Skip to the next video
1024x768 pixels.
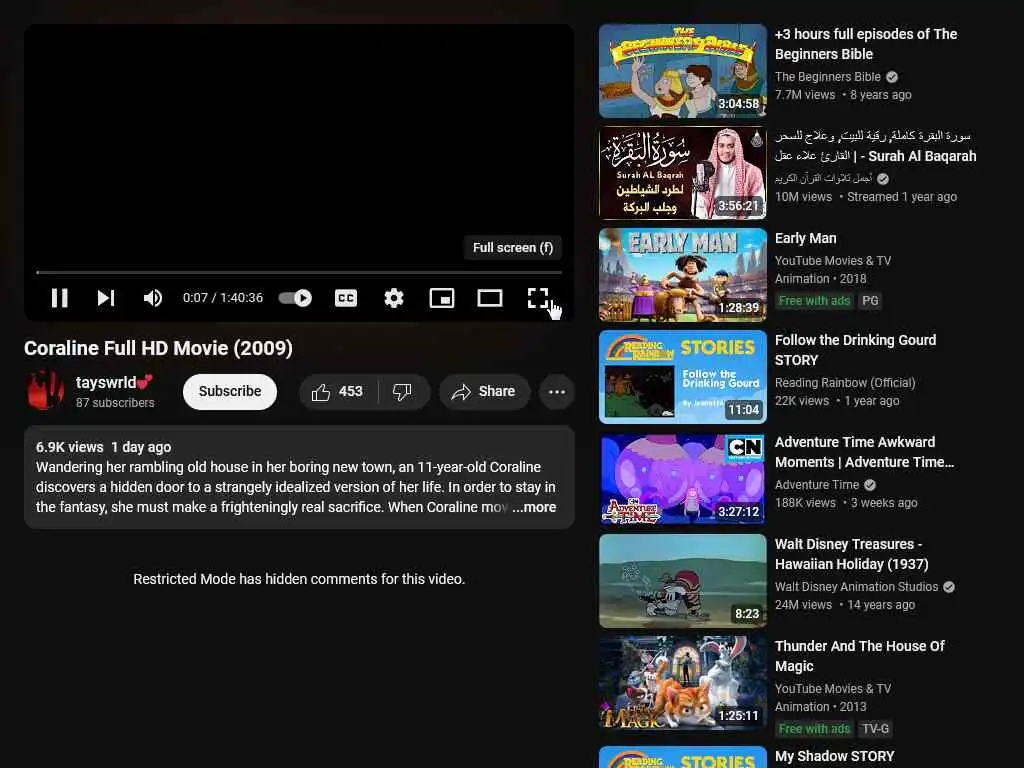coord(106,298)
